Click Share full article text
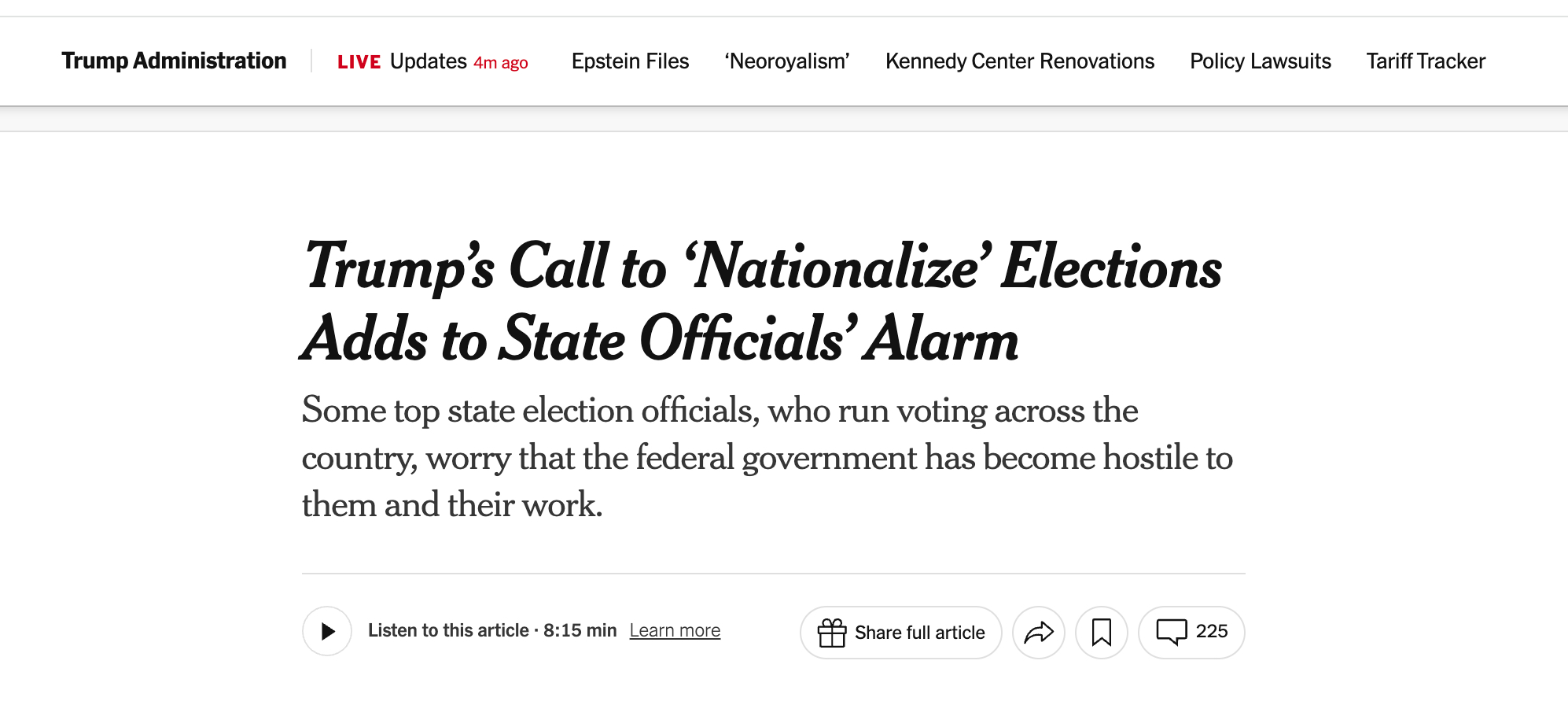The height and width of the screenshot is (705, 1568). click(919, 633)
